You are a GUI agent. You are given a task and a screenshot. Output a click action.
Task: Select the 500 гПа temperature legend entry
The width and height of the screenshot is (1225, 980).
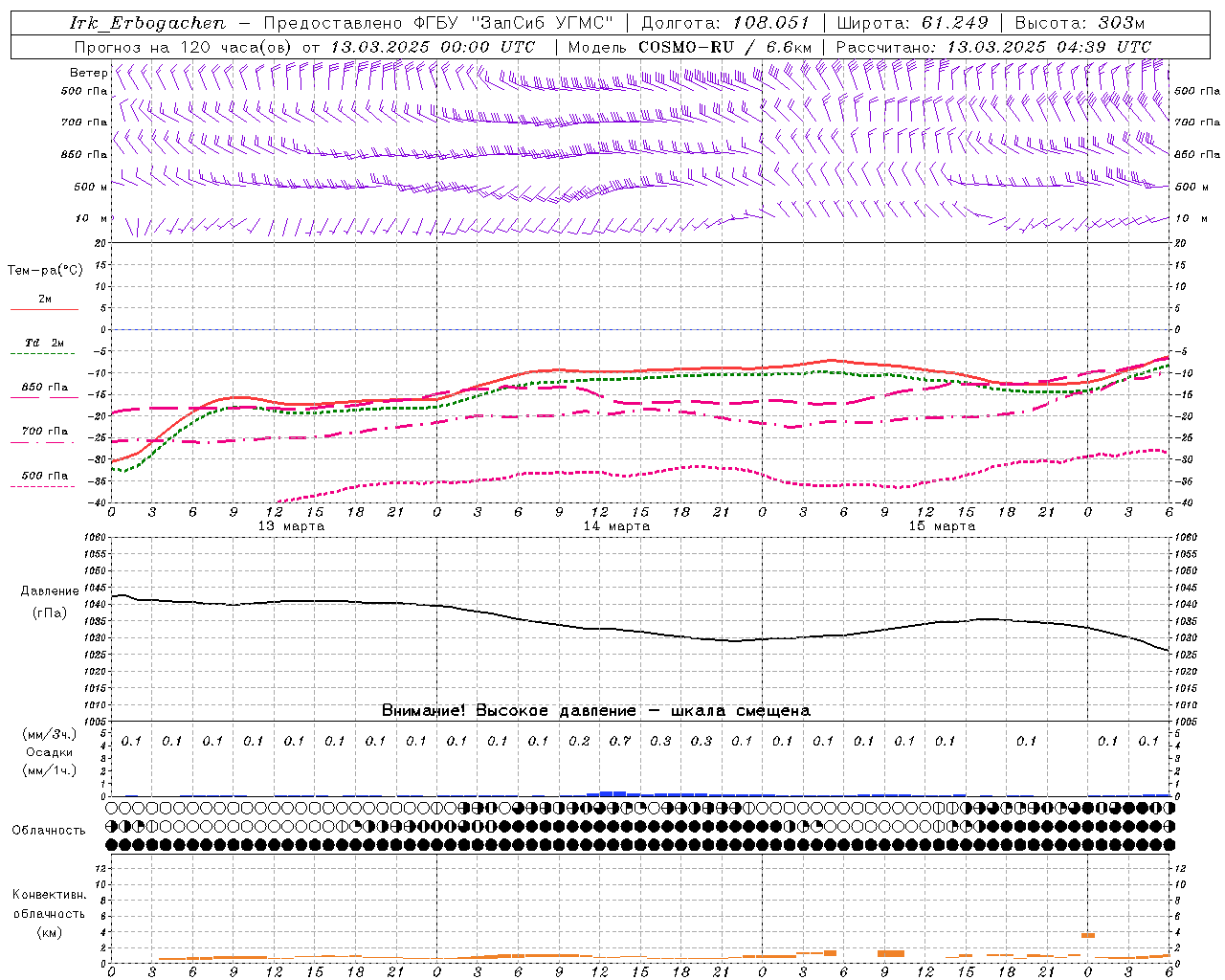tap(44, 479)
